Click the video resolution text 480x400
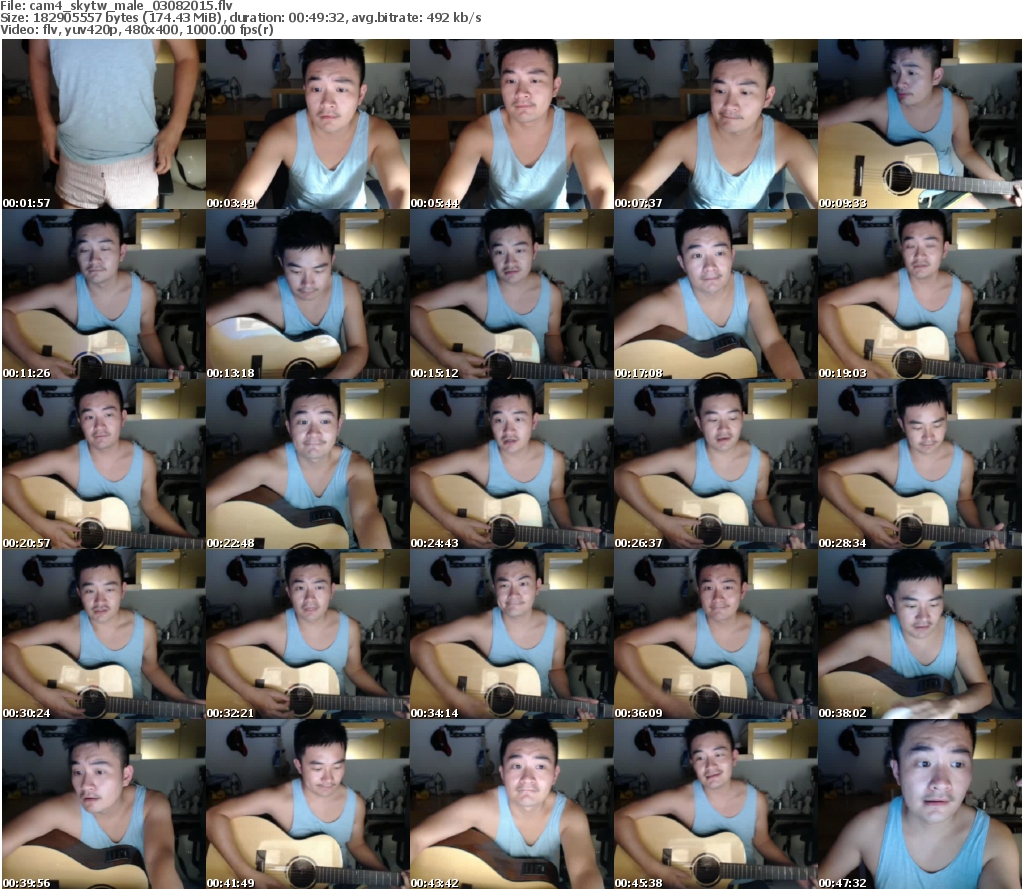Viewport: 1024px width, 889px height. click(x=152, y=29)
